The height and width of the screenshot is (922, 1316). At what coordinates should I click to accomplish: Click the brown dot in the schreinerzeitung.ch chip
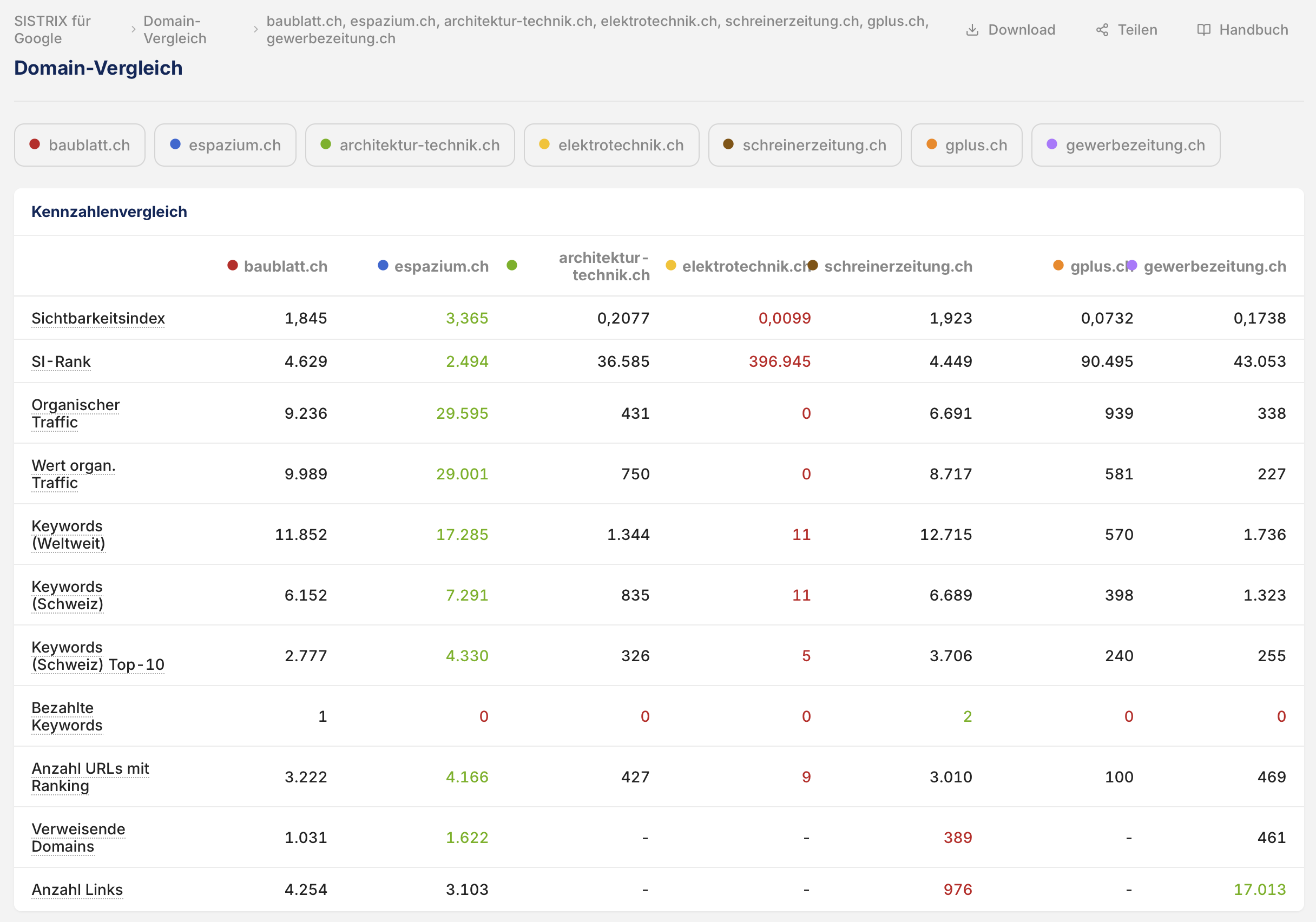click(x=728, y=144)
